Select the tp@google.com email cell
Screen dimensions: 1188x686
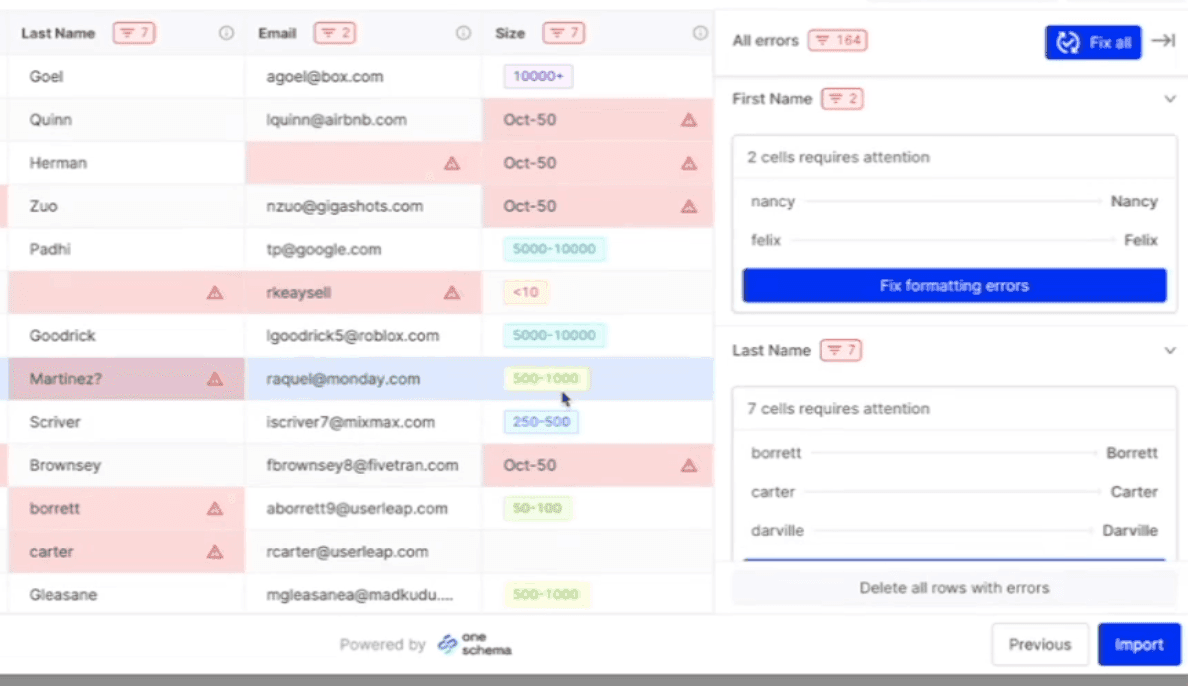[x=363, y=249]
